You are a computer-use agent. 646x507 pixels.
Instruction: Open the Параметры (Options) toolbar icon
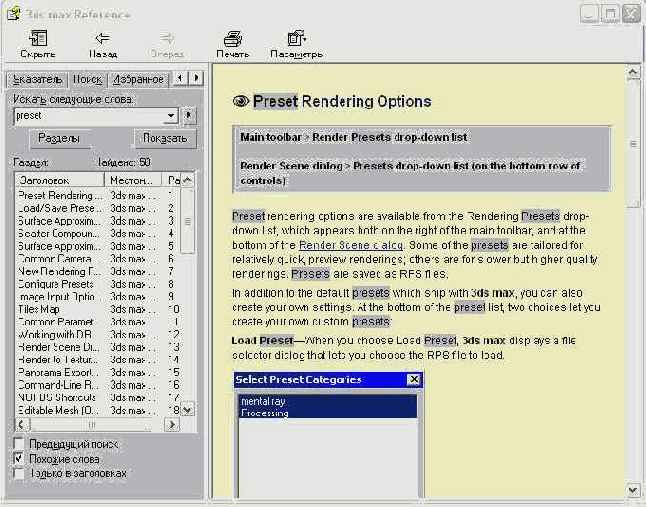coord(296,38)
